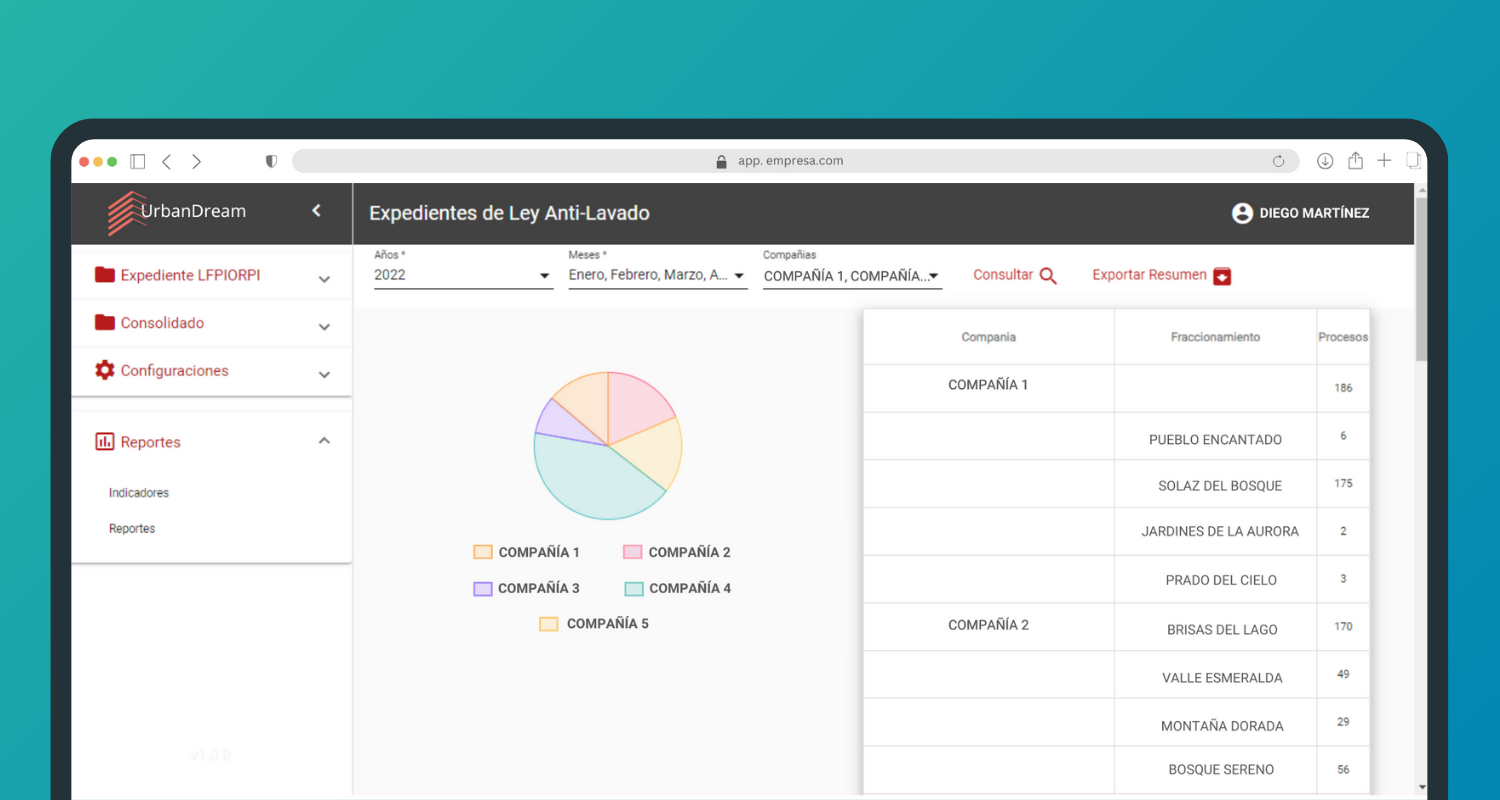Open the Meses dropdown selector
This screenshot has height=800, width=1500.
pos(657,275)
